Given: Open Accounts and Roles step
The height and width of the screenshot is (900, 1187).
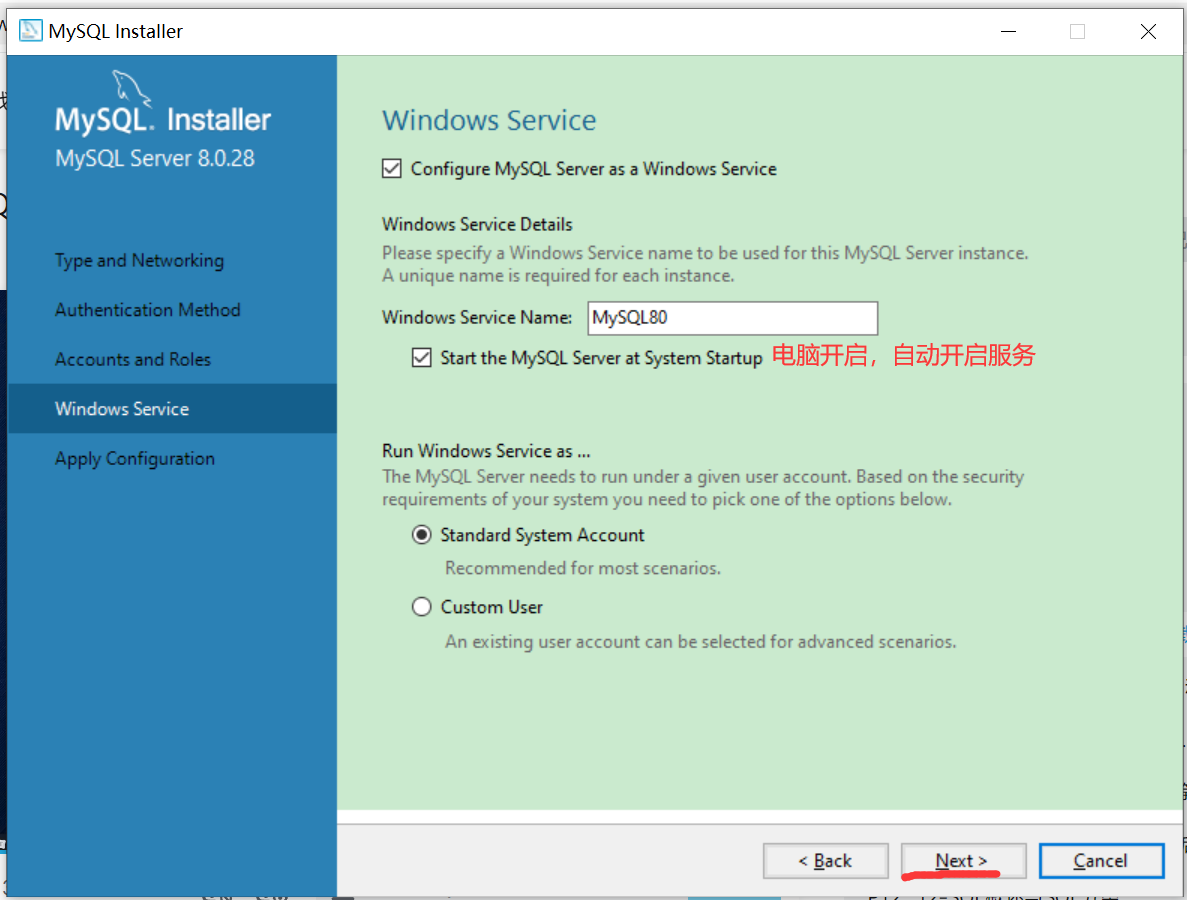Looking at the screenshot, I should (x=132, y=360).
